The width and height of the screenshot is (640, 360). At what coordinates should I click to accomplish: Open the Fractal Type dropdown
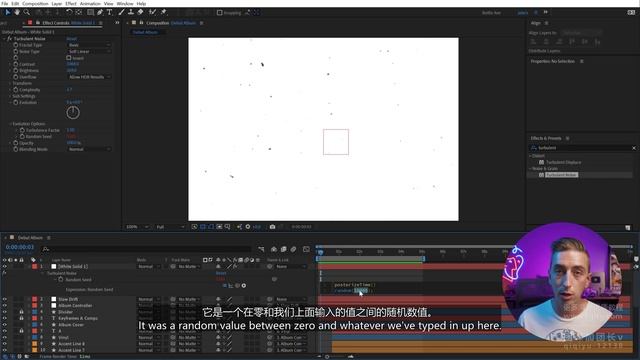coord(89,45)
